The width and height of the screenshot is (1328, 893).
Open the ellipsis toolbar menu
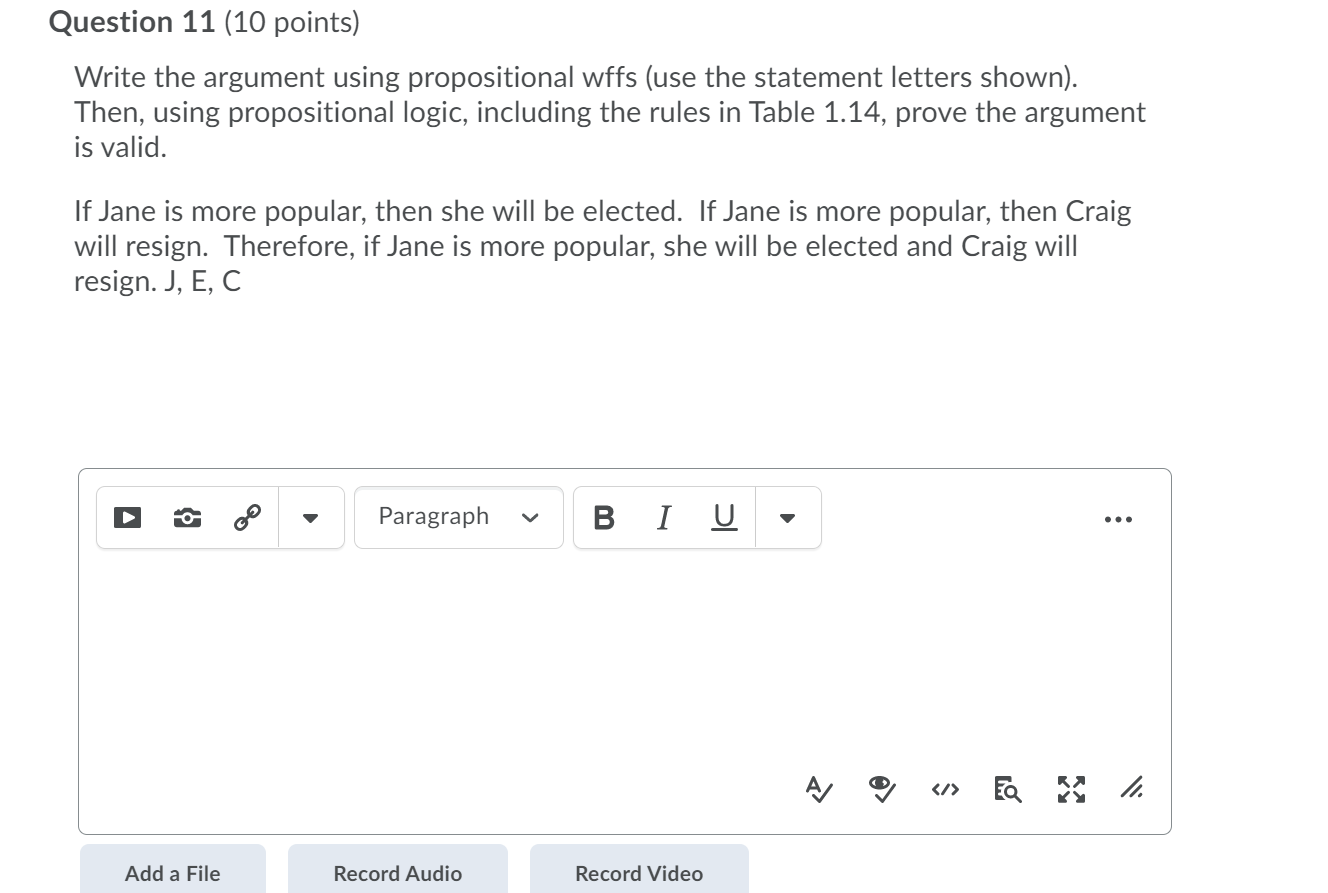(1117, 517)
